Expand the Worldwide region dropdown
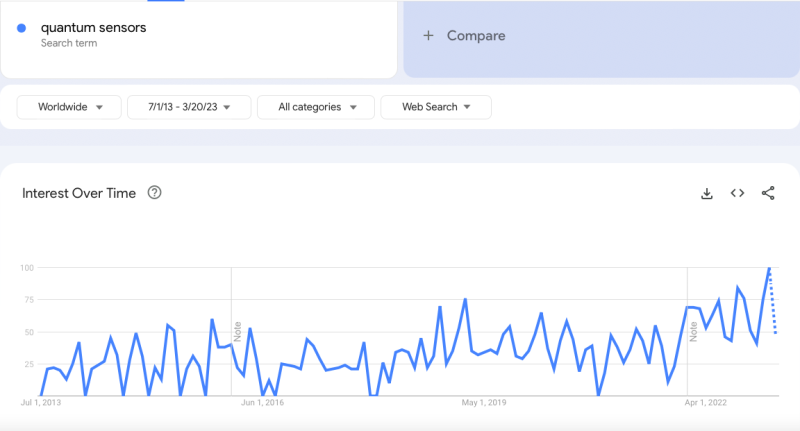The image size is (800, 431). tap(69, 107)
